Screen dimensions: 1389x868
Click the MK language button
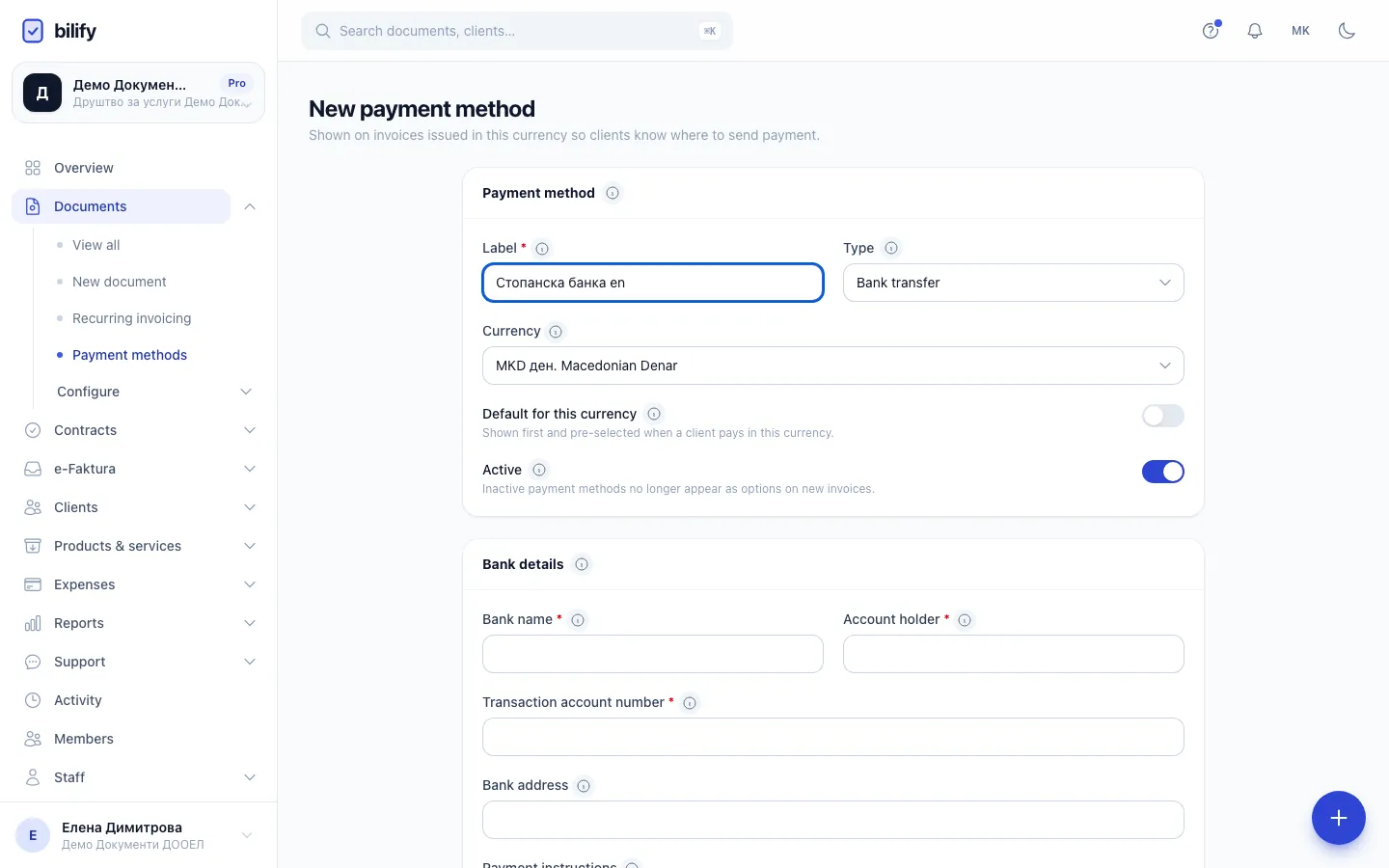tap(1300, 31)
